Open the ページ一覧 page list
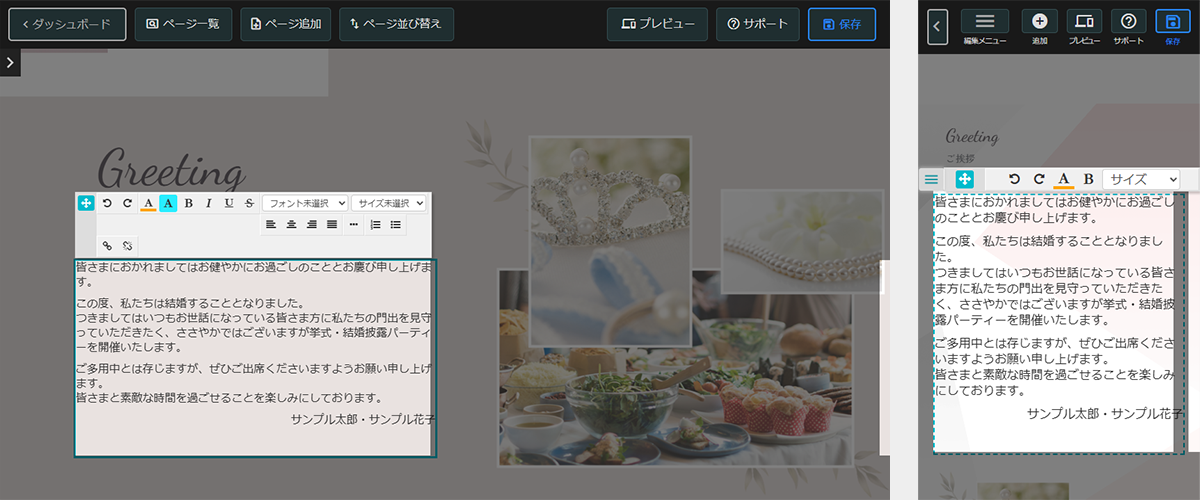The image size is (1200, 500). coord(184,24)
